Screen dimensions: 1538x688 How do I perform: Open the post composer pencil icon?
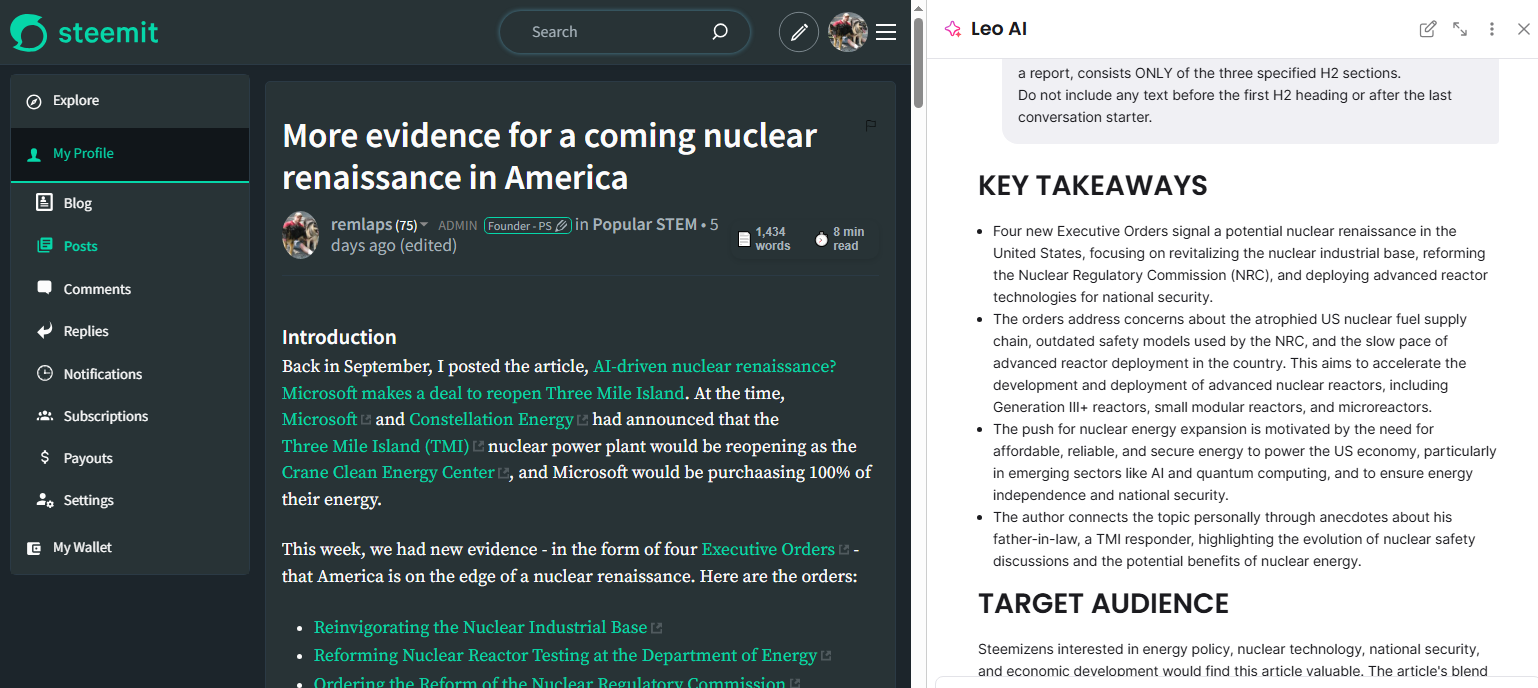point(799,32)
